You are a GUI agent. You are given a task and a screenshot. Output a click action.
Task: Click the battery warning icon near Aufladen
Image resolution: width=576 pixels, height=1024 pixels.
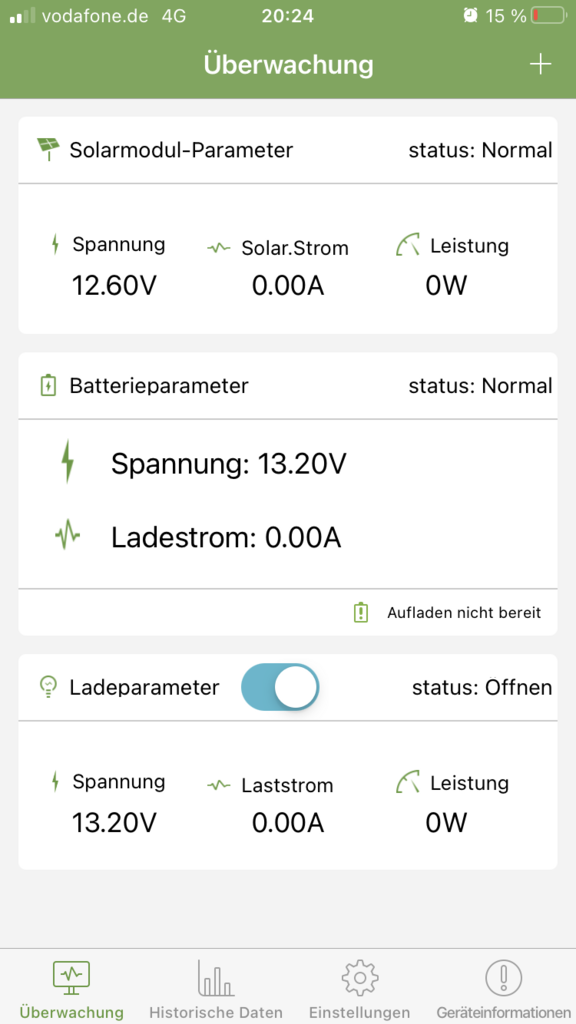[x=360, y=613]
